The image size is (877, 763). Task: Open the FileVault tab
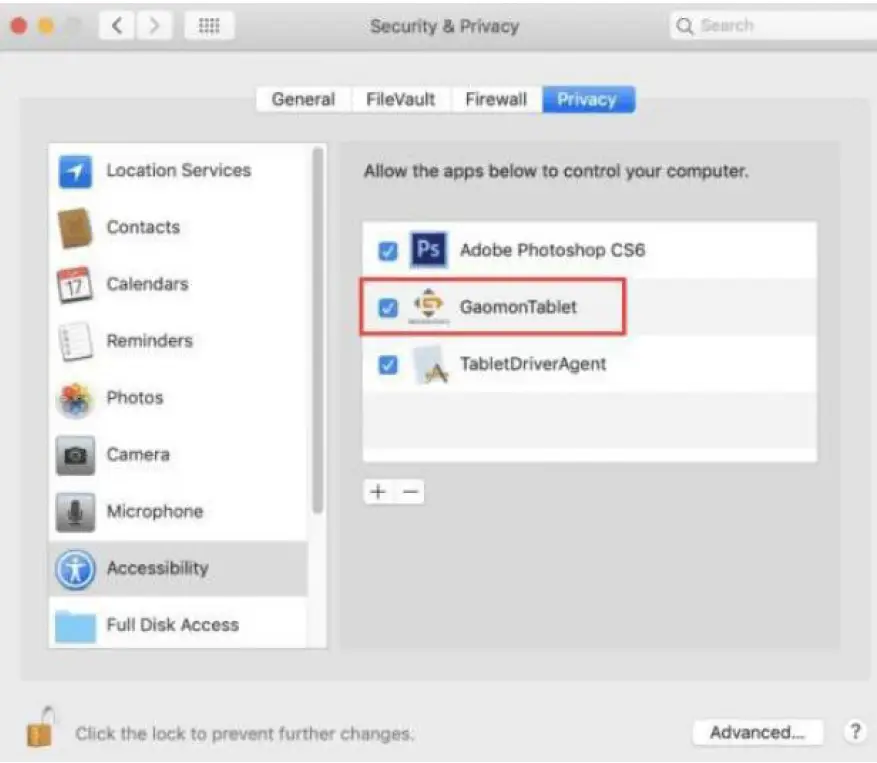pos(401,100)
